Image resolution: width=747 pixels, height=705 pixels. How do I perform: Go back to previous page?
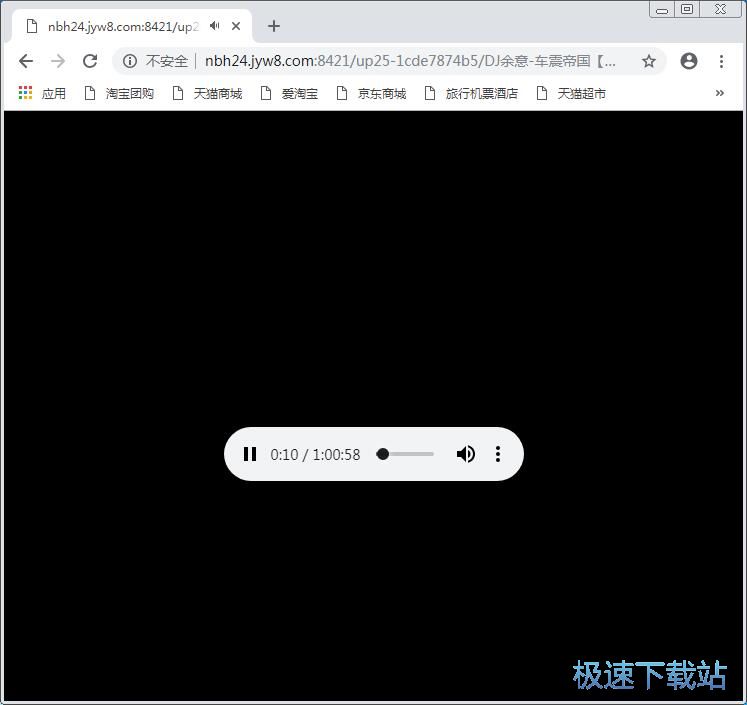(x=26, y=61)
